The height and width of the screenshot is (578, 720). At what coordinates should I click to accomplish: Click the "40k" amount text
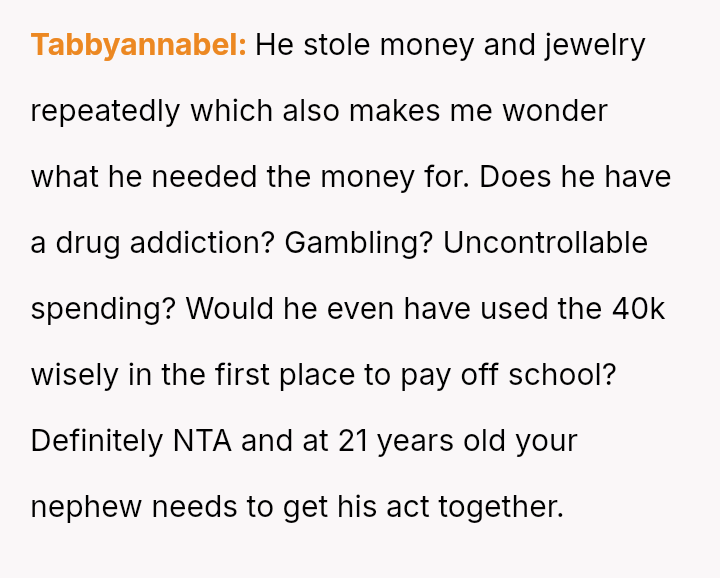tap(638, 309)
